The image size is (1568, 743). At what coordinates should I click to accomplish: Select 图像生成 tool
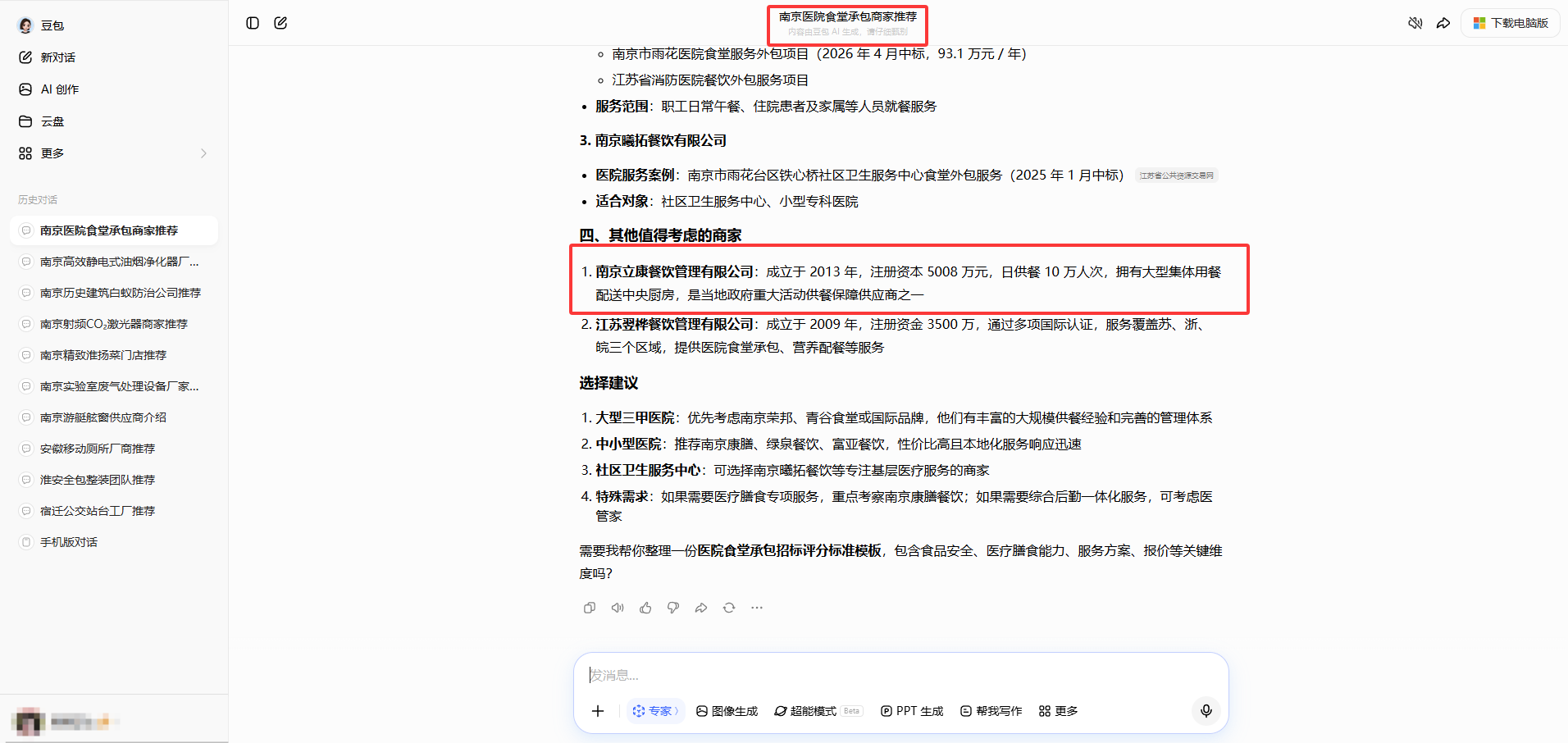coord(727,711)
